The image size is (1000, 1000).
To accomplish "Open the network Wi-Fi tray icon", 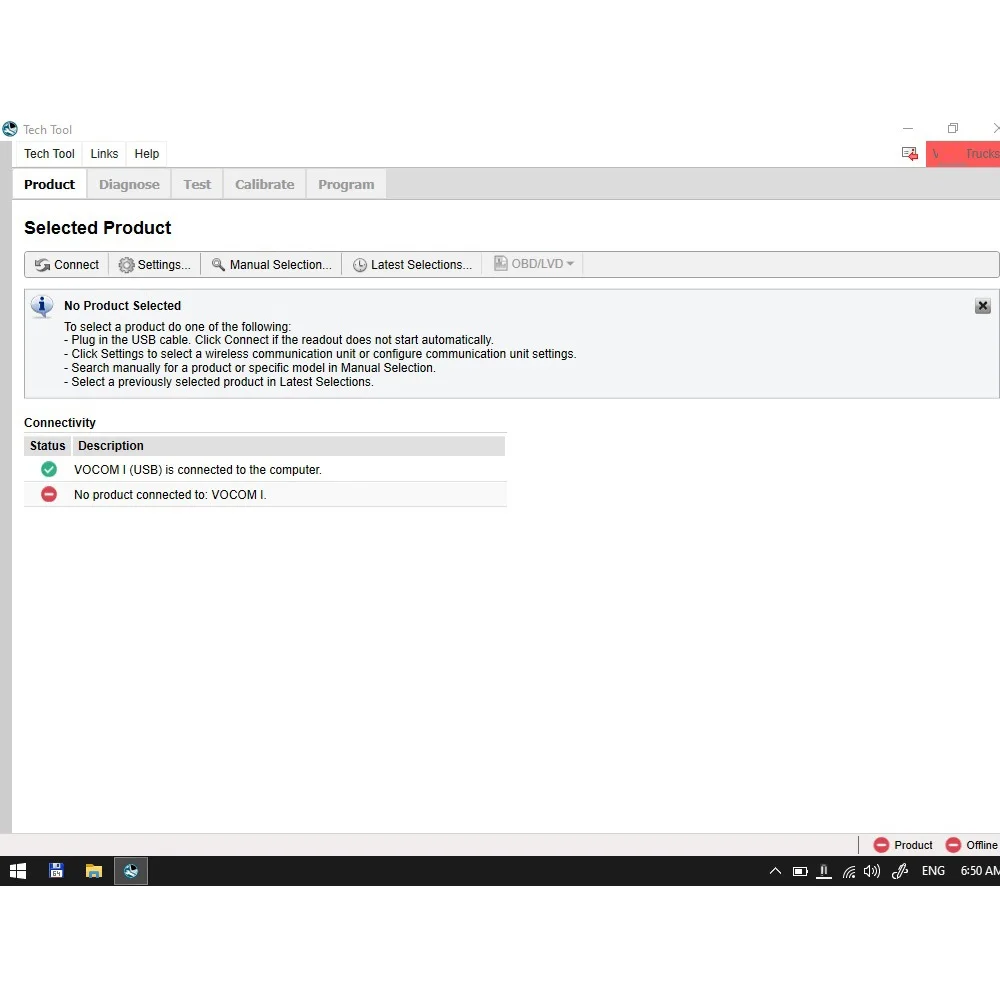I will tap(848, 872).
